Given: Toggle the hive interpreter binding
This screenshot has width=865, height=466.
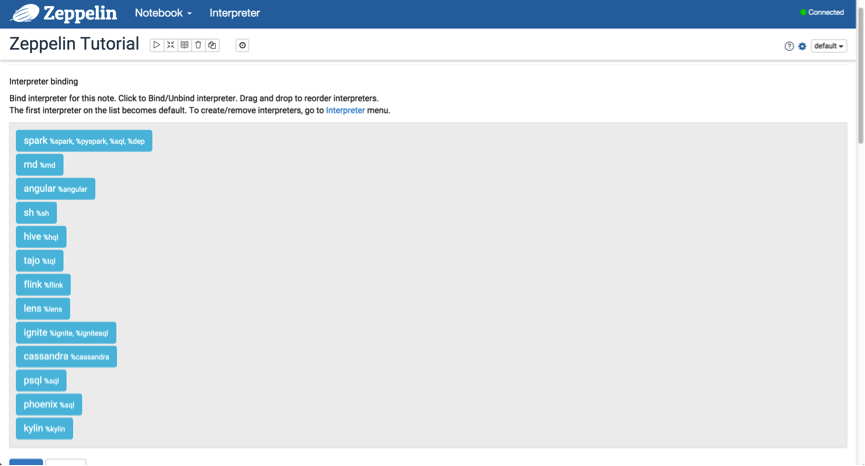Looking at the screenshot, I should point(41,237).
